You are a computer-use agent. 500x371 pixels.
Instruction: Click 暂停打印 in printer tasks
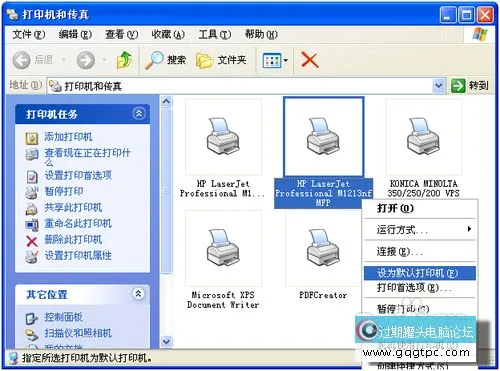coord(64,191)
